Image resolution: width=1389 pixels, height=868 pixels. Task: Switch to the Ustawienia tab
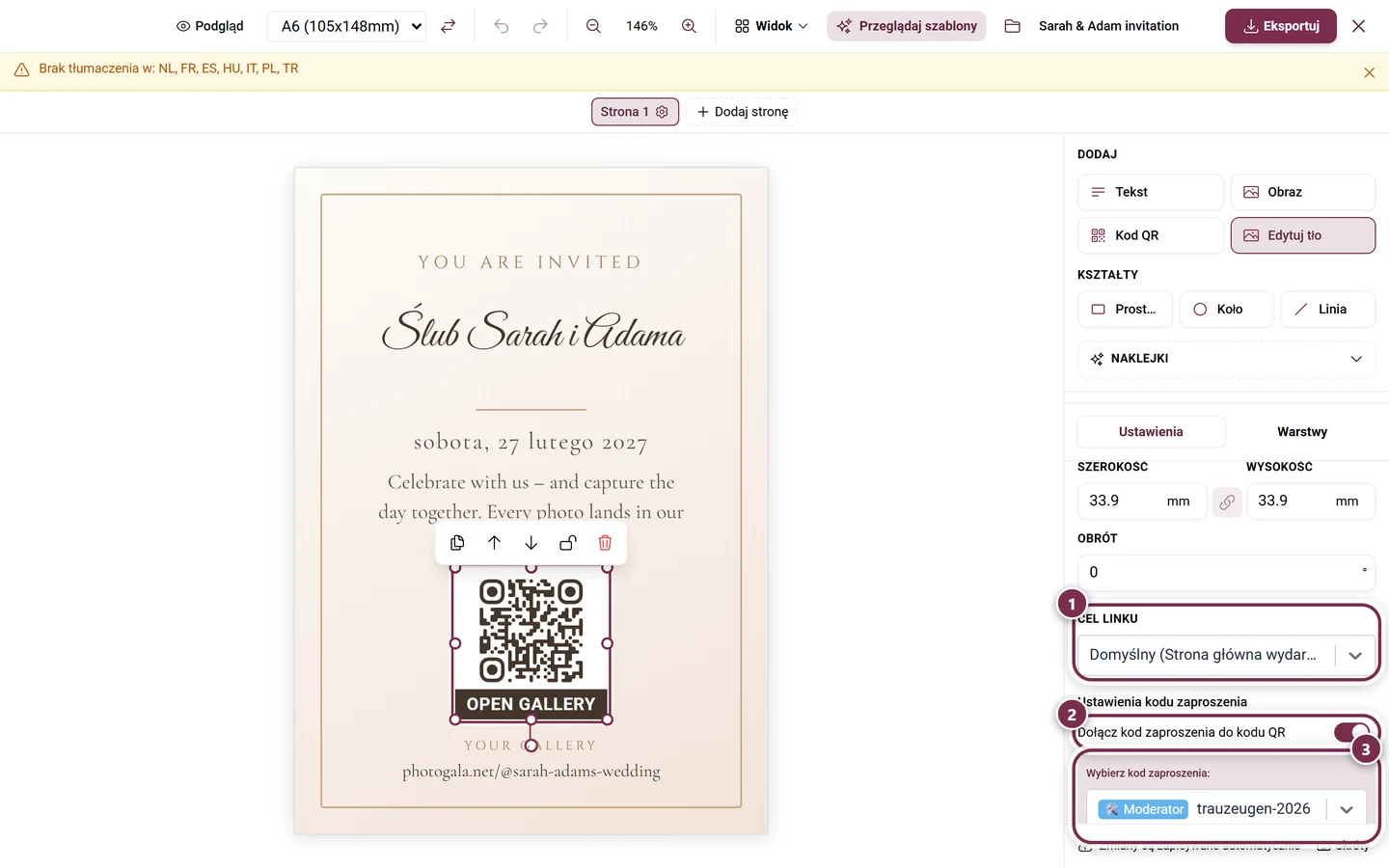tap(1151, 432)
